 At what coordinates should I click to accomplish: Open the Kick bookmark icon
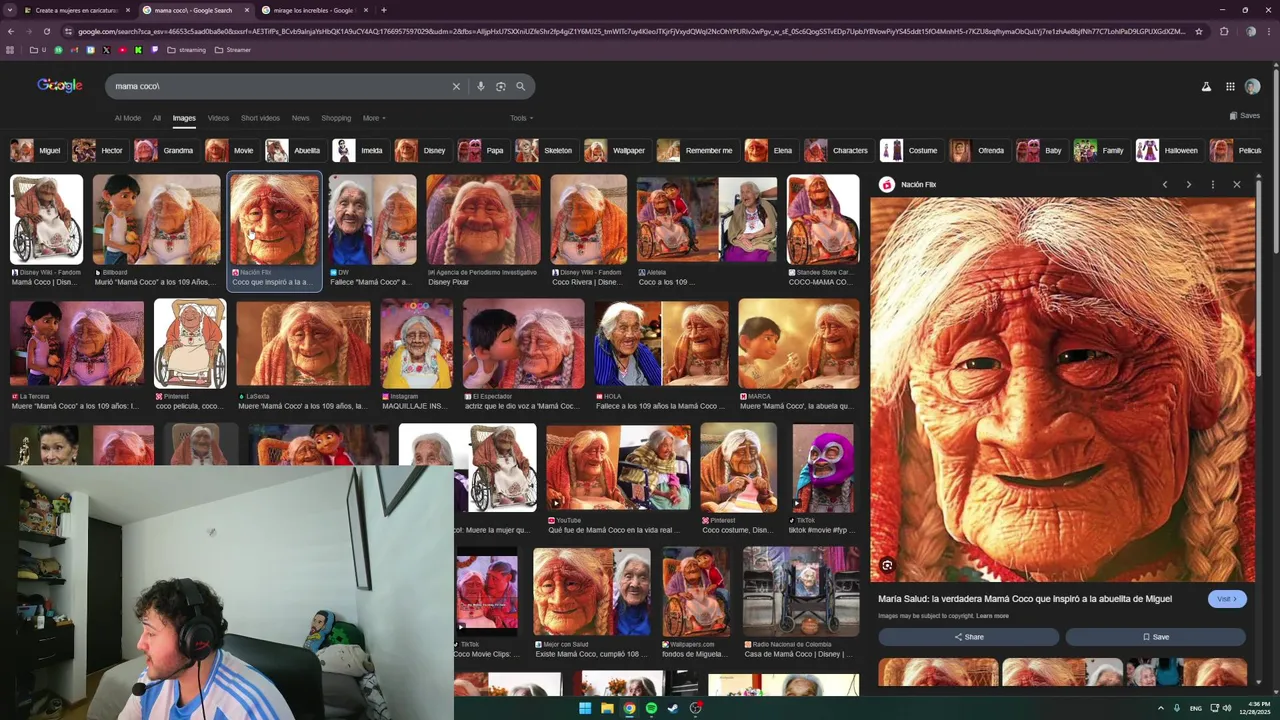pyautogui.click(x=138, y=50)
